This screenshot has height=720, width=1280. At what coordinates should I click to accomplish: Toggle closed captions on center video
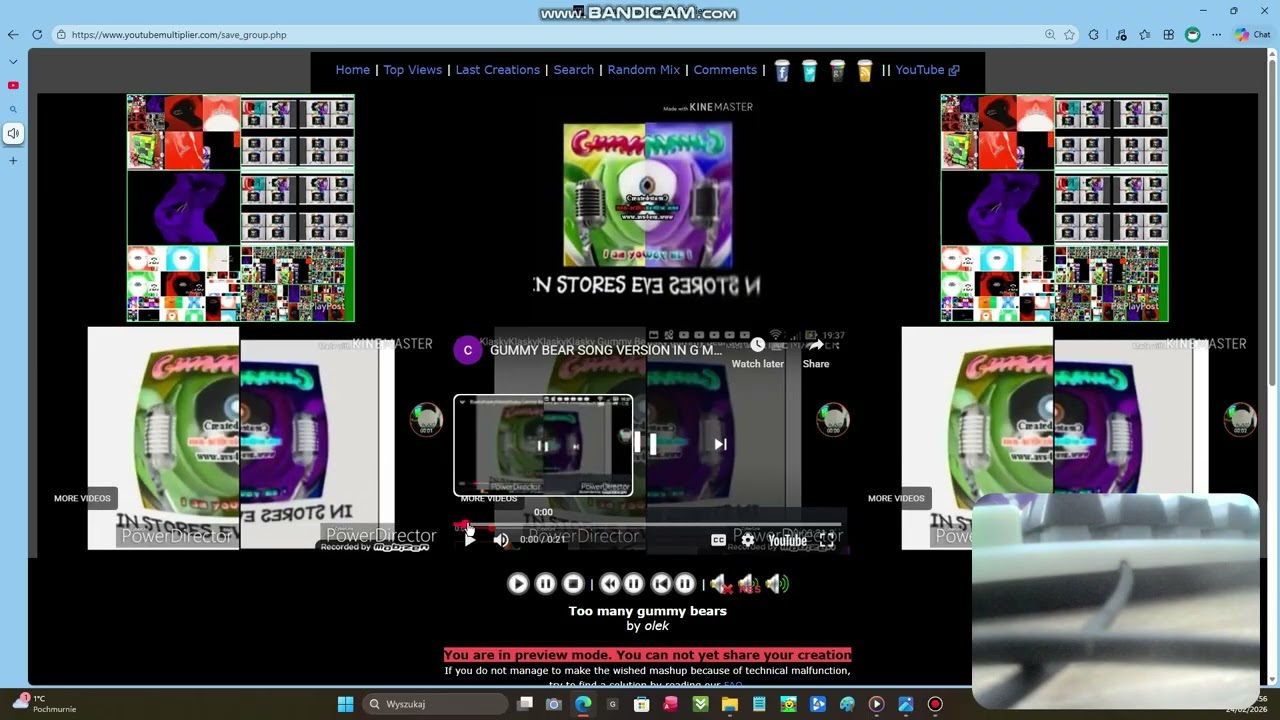click(718, 540)
